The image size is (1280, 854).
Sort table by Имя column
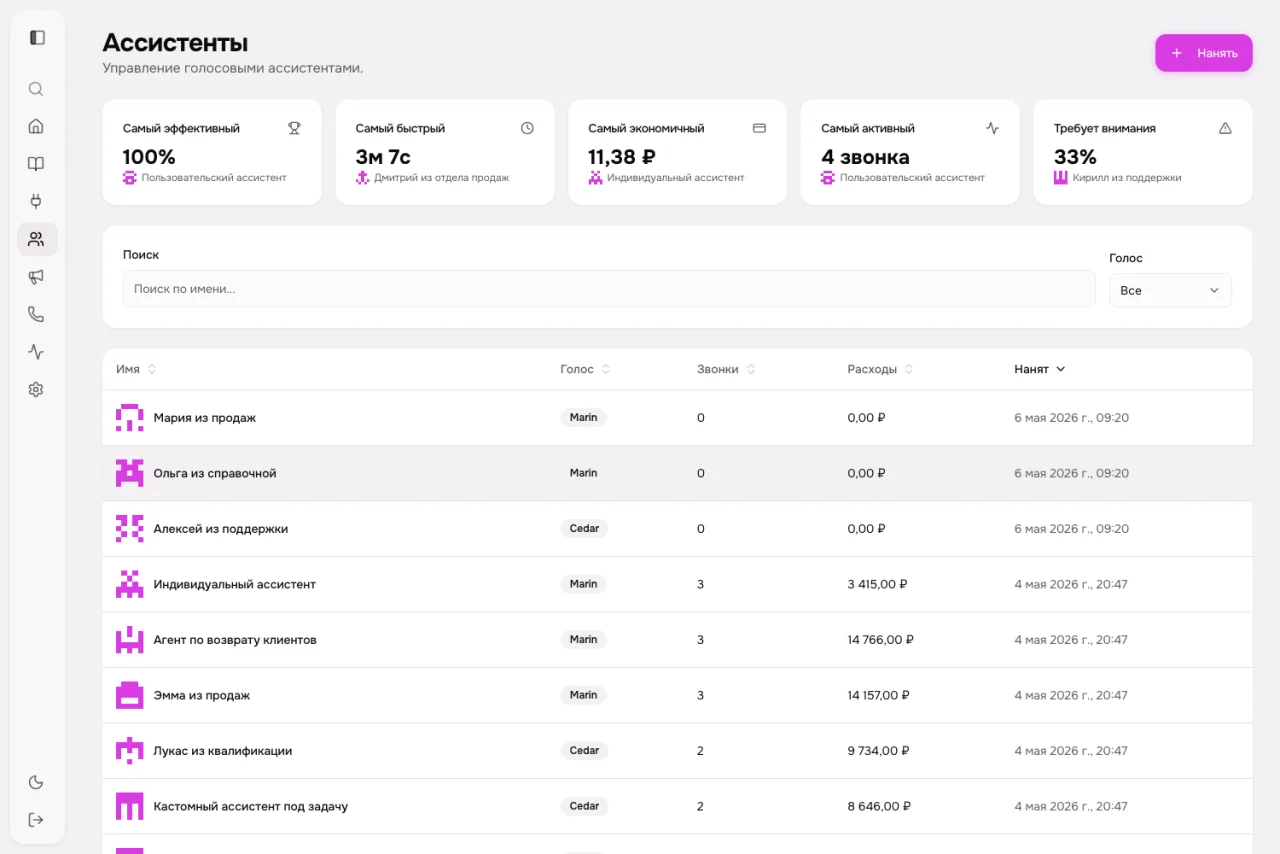tap(136, 369)
